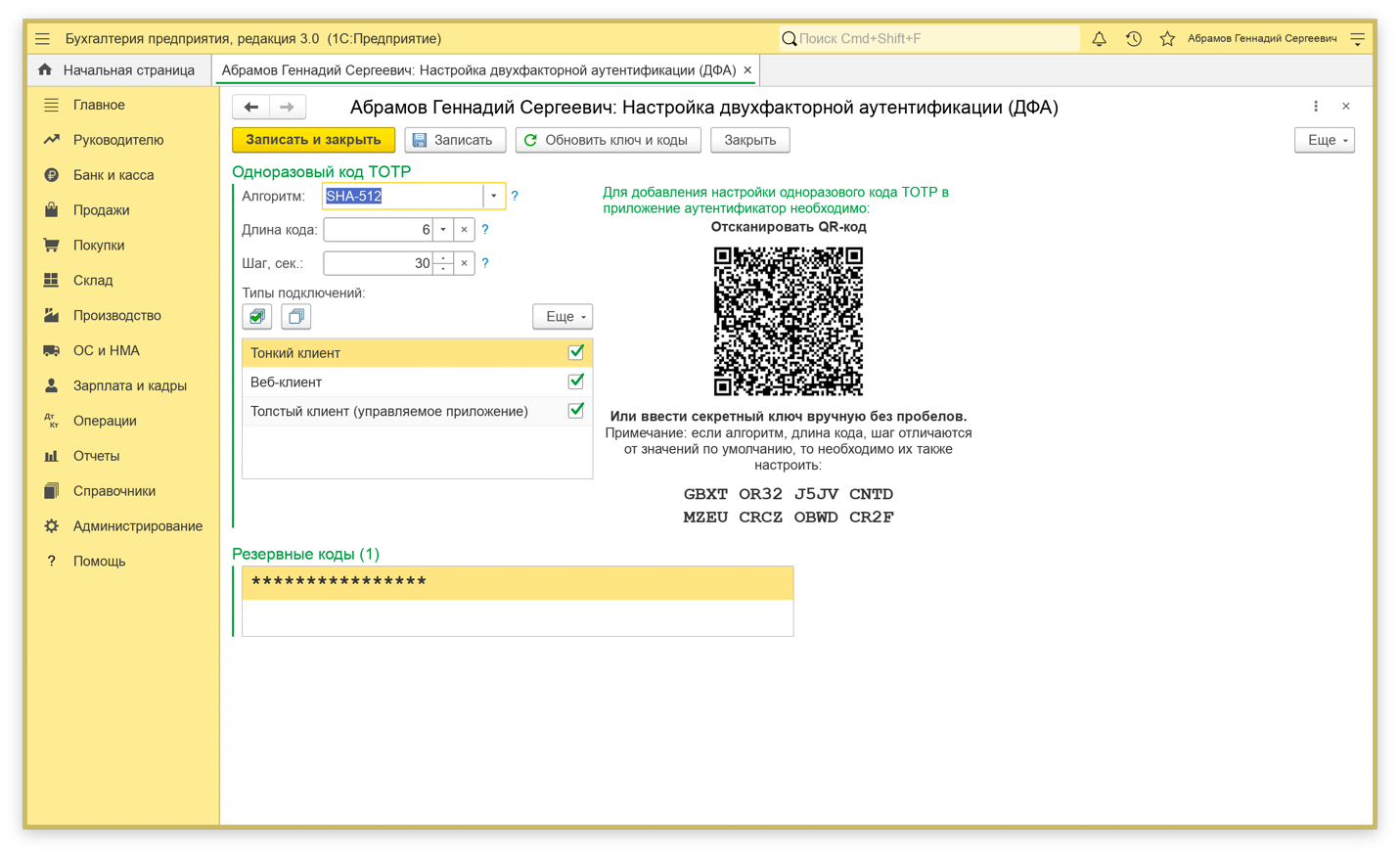The height and width of the screenshot is (856, 1400).
Task: Open the Покупки section
Action: pos(99,246)
